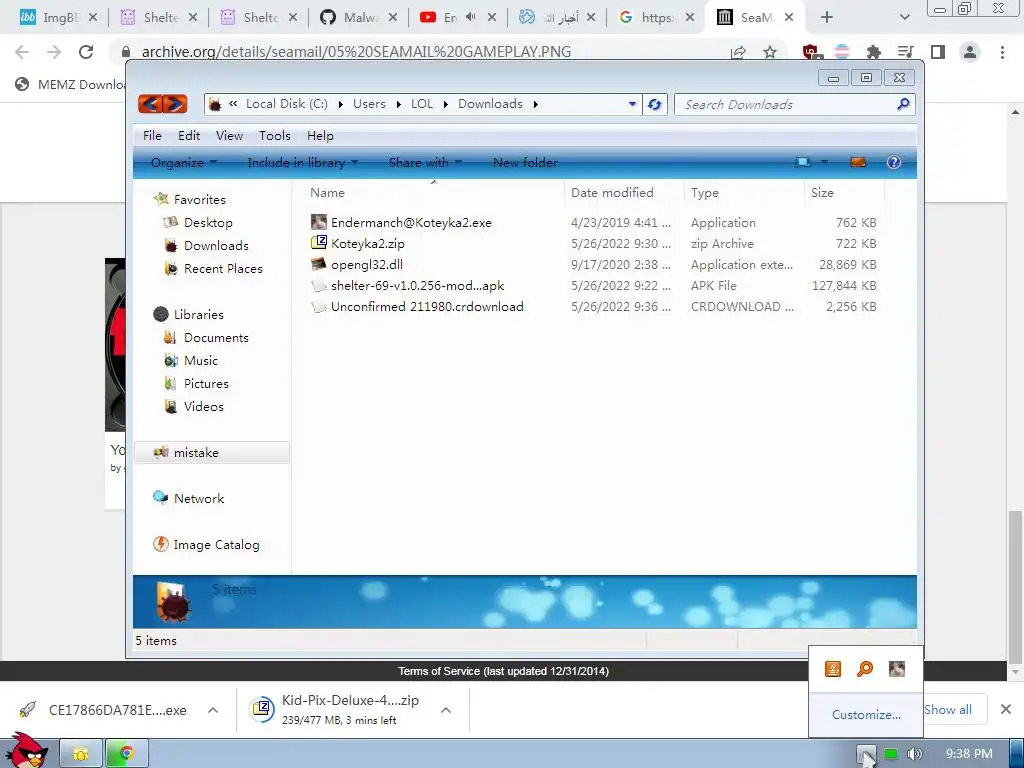Switch to the ImgBB tab
This screenshot has width=1024, height=768.
tap(59, 18)
